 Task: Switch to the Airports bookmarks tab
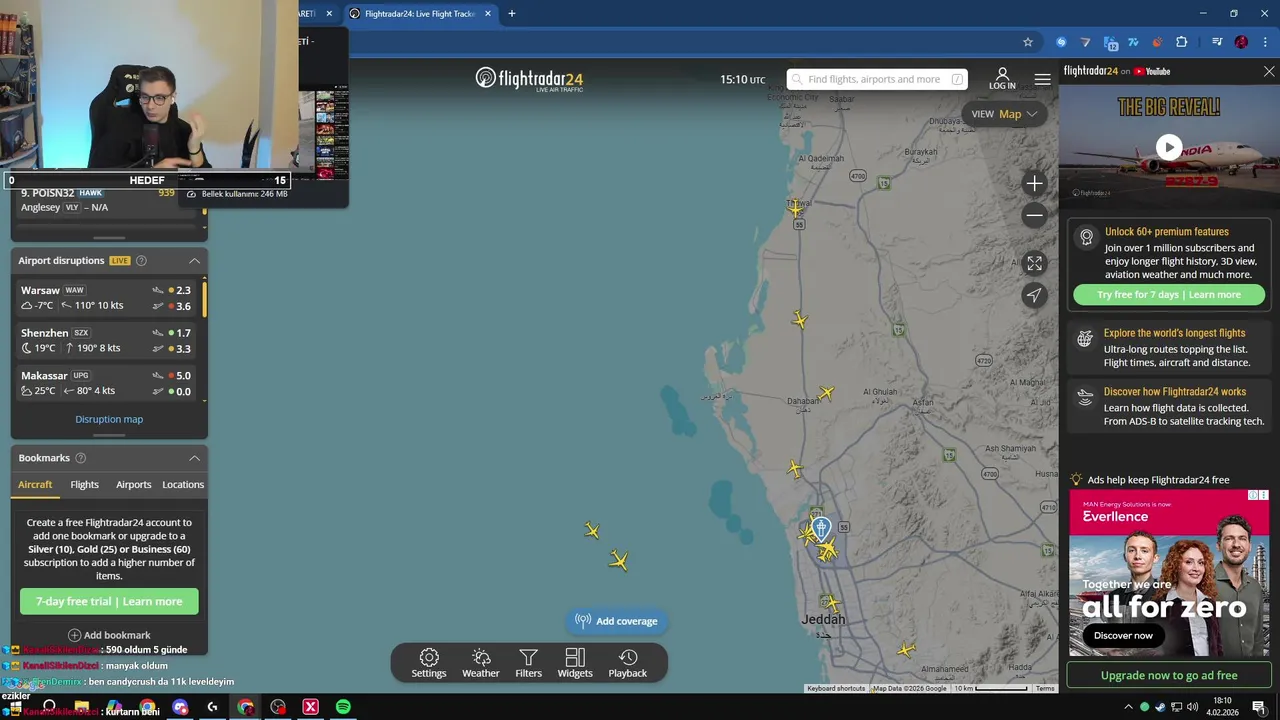[133, 485]
